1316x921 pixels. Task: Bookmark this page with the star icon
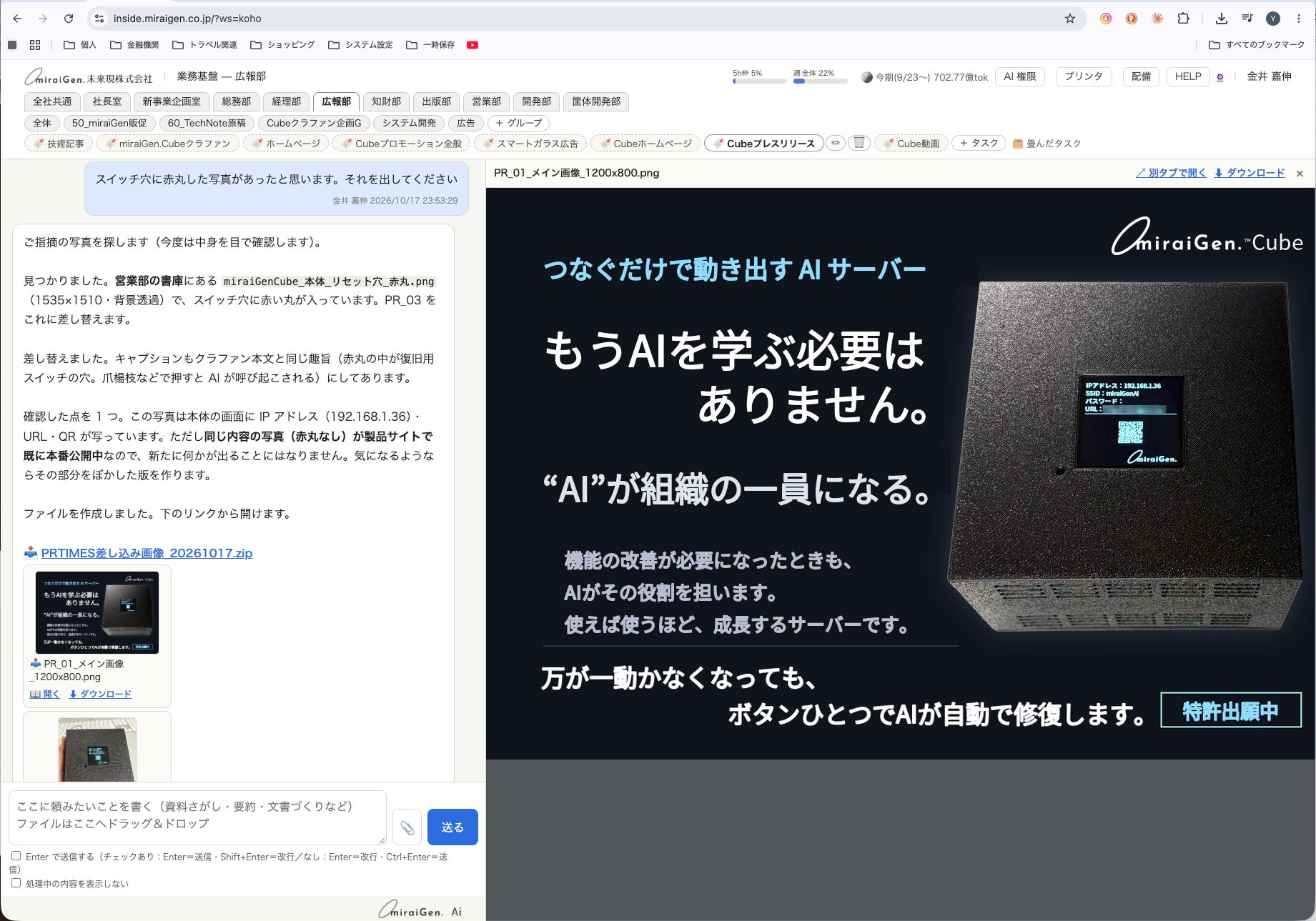(1069, 19)
